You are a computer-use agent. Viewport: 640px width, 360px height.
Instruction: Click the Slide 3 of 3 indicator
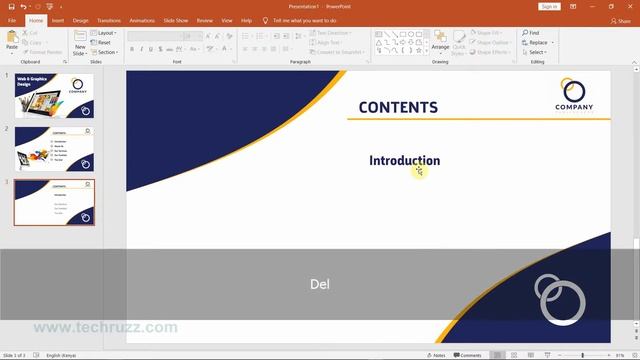click(x=14, y=355)
